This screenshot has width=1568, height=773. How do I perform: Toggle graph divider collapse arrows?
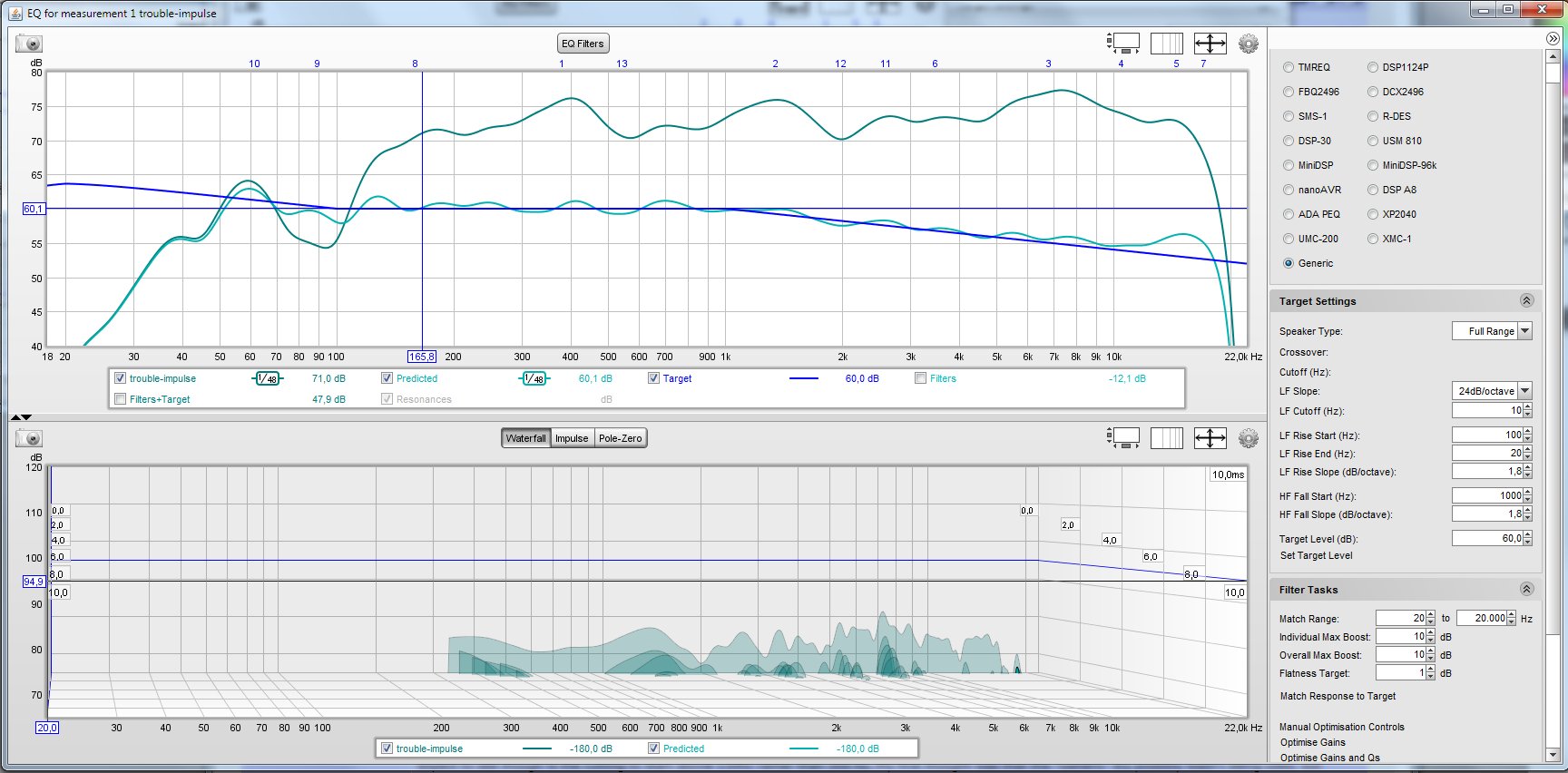click(x=21, y=417)
